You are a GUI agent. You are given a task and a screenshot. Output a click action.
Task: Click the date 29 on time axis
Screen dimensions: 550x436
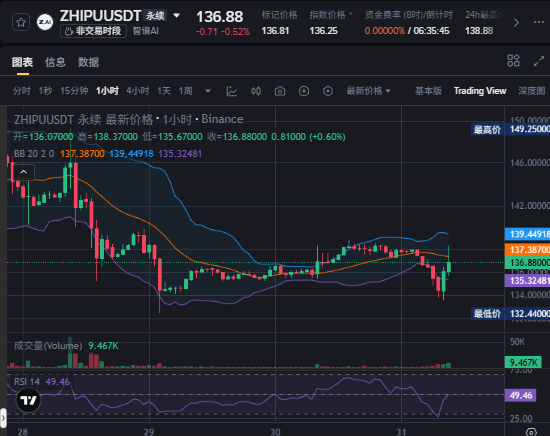click(149, 431)
